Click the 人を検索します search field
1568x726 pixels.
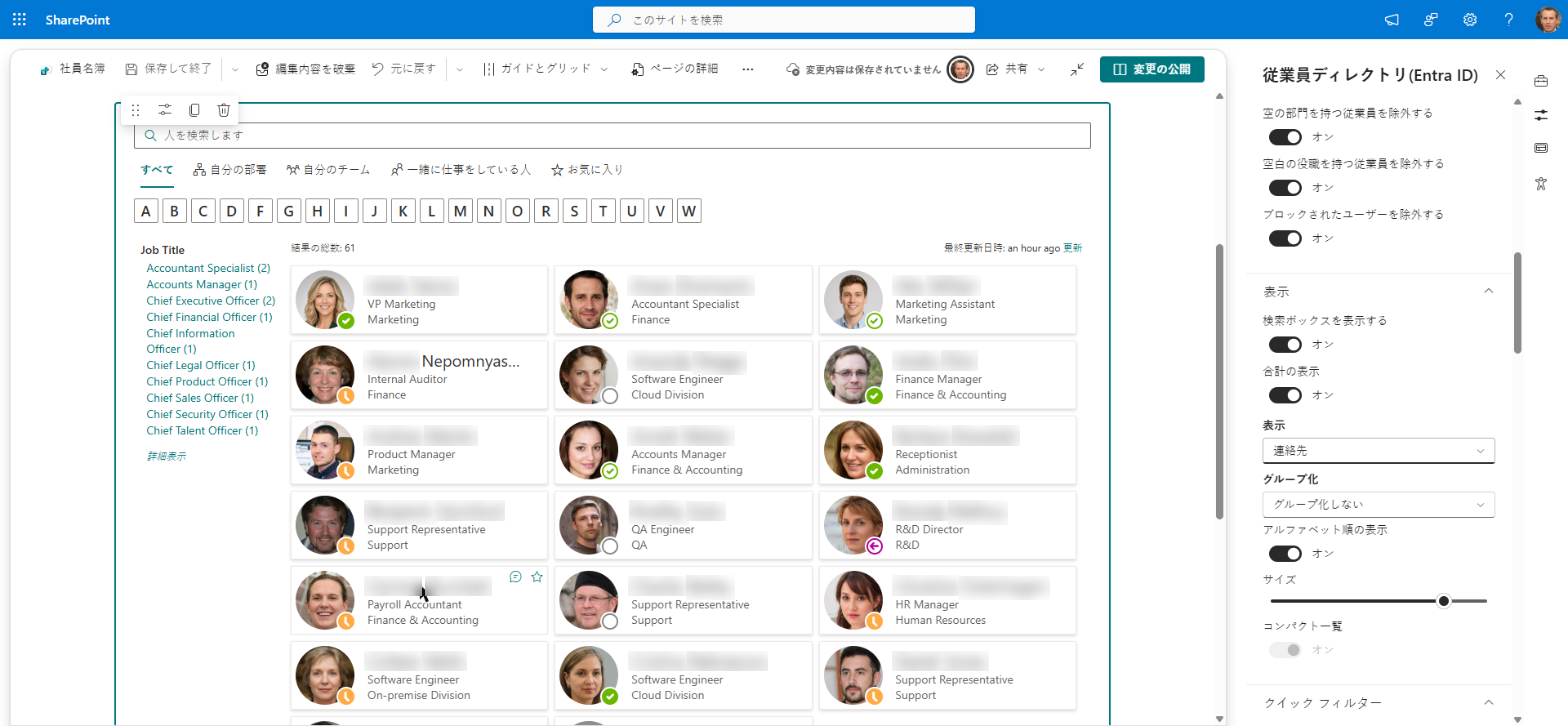(x=612, y=135)
